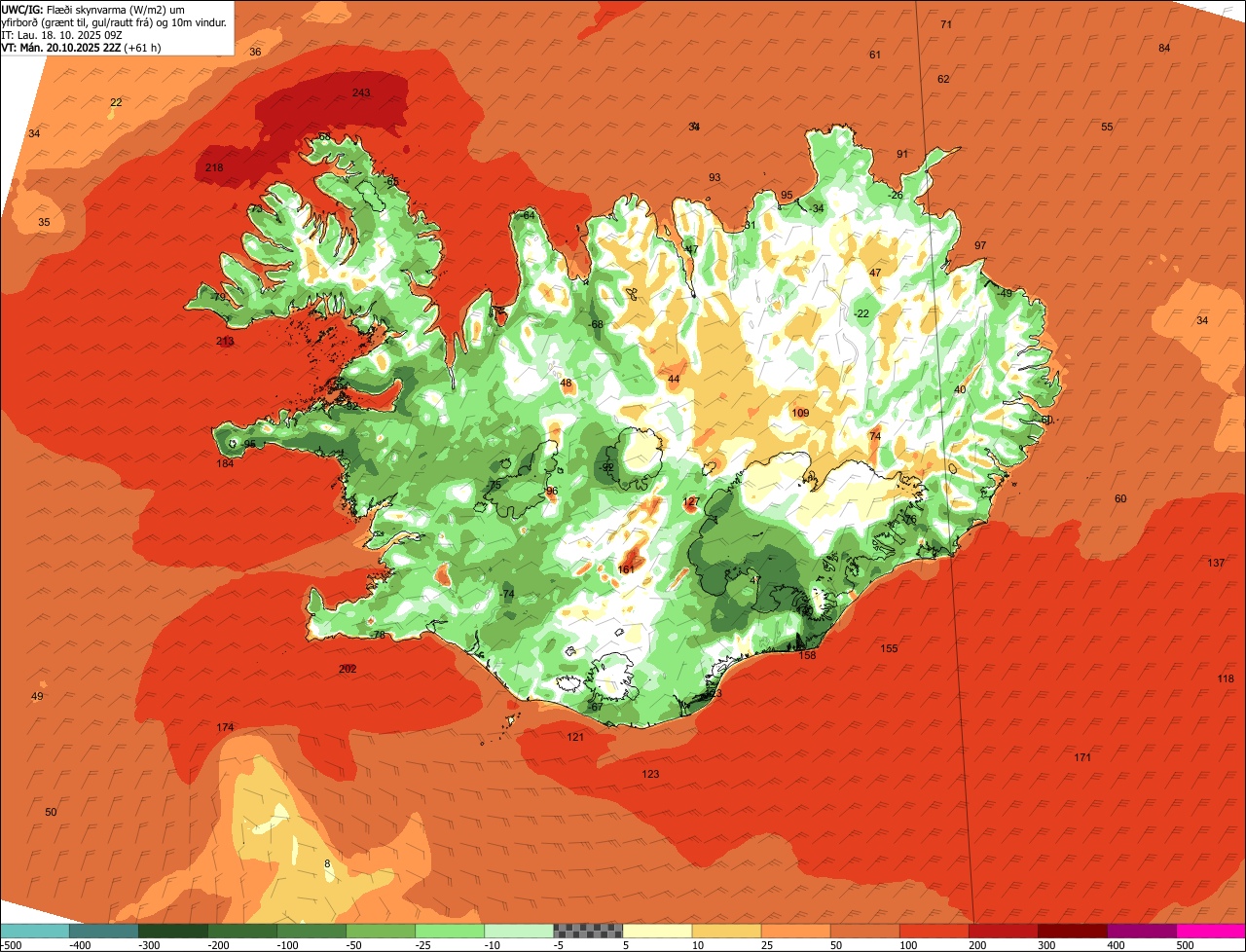This screenshot has width=1246, height=952.
Task: Click the dark teal swatch between -400 and -300
Action: coord(105,931)
